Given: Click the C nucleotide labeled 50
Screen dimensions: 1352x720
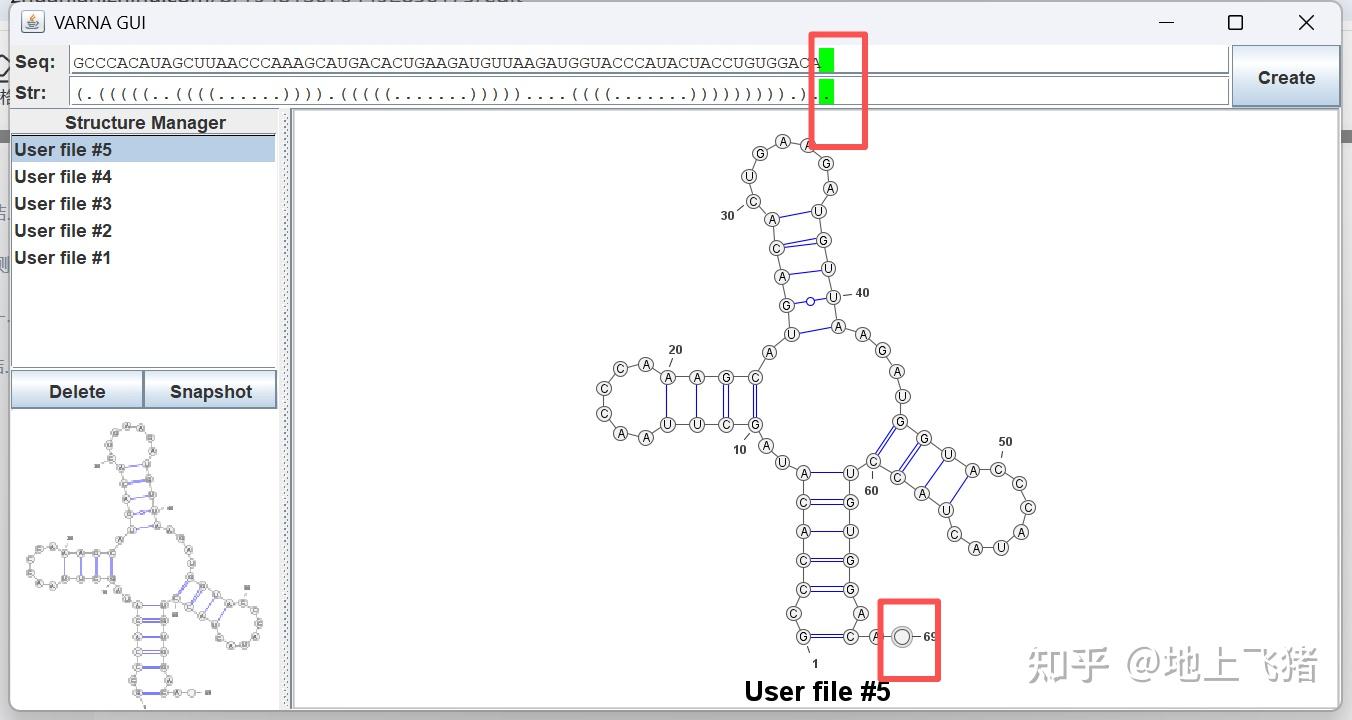Looking at the screenshot, I should [998, 470].
